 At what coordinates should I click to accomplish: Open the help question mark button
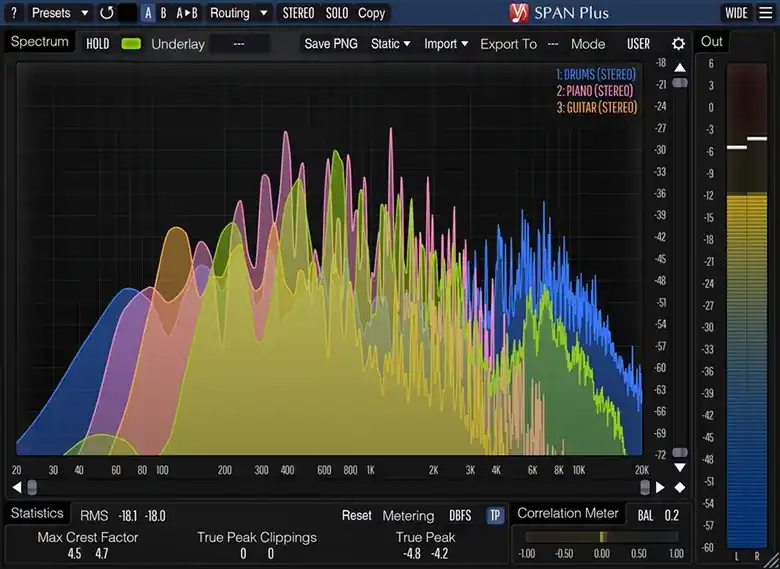tap(14, 13)
